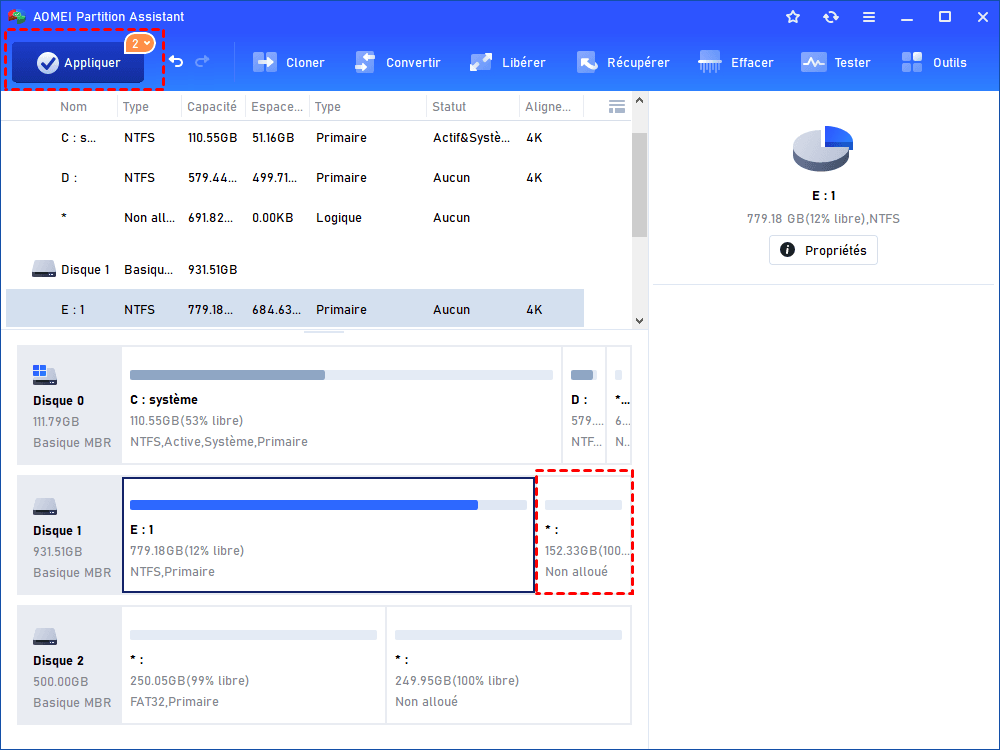Select the small unallocated block on Disque 0
This screenshot has height=750, width=1000.
coord(619,405)
